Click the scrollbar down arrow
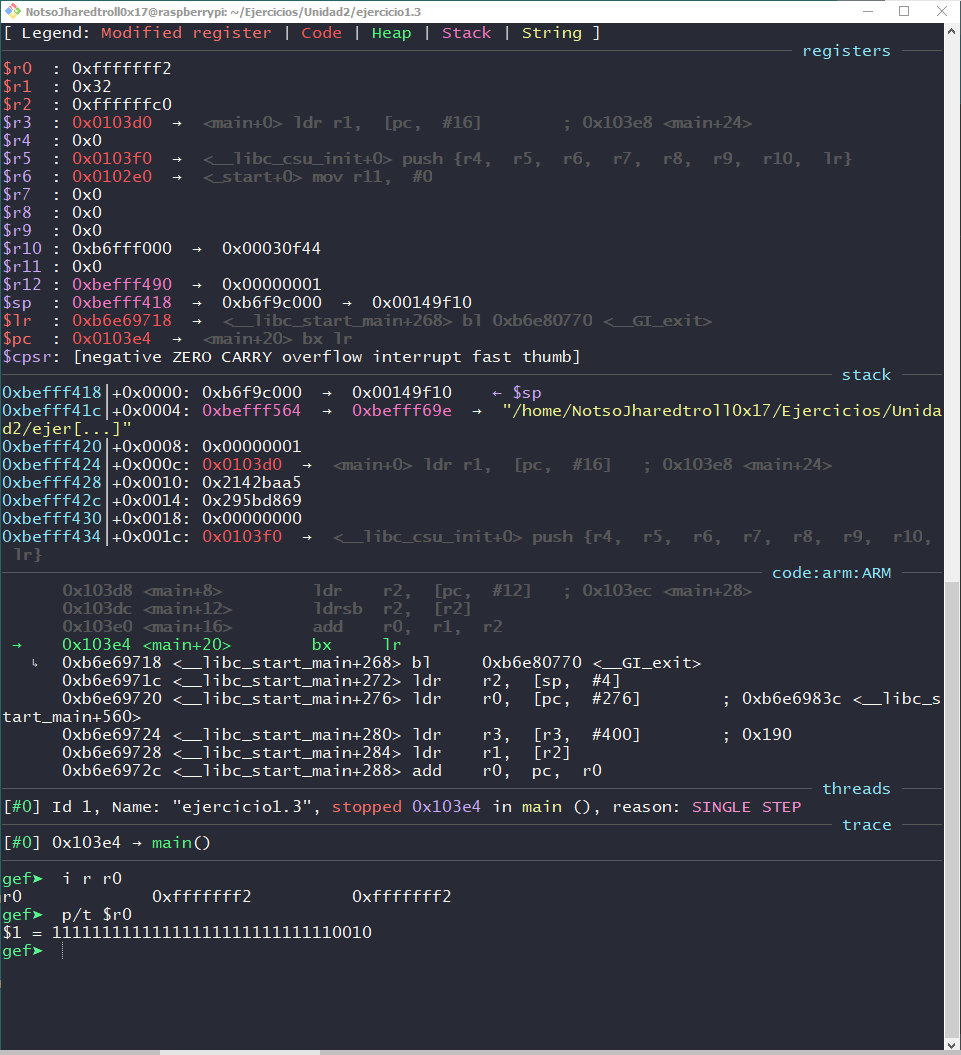 coord(951,1044)
